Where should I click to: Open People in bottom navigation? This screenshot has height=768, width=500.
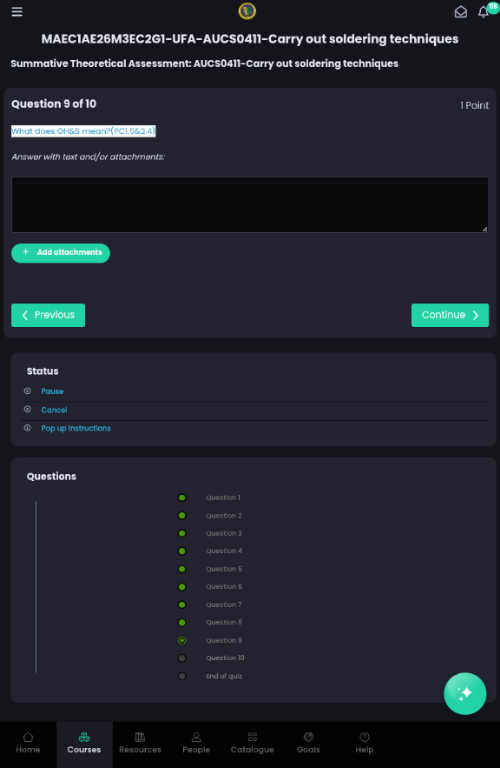[x=196, y=743]
